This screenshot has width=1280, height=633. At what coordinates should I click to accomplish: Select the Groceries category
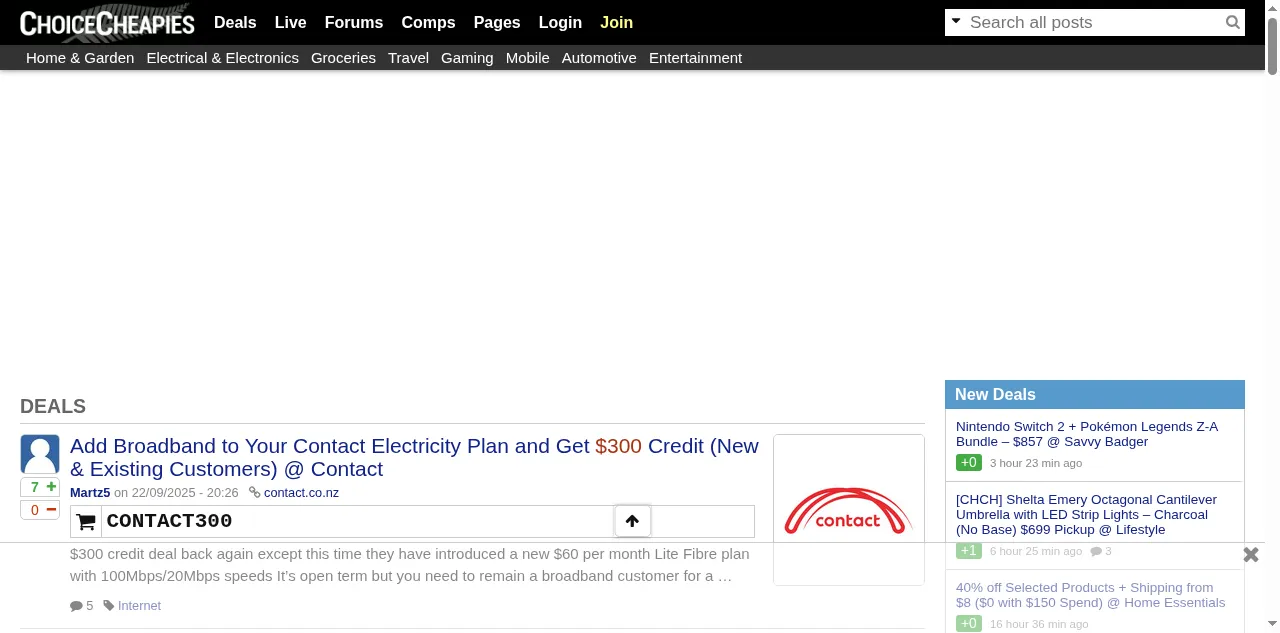point(343,58)
